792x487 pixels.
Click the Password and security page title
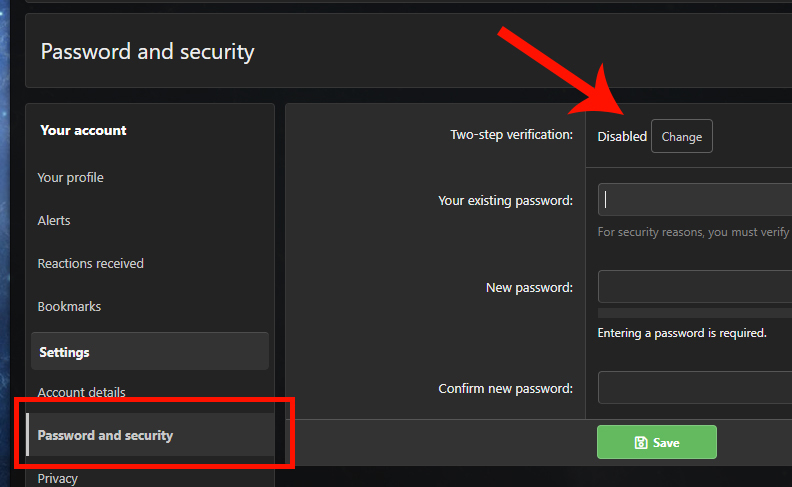pos(147,52)
